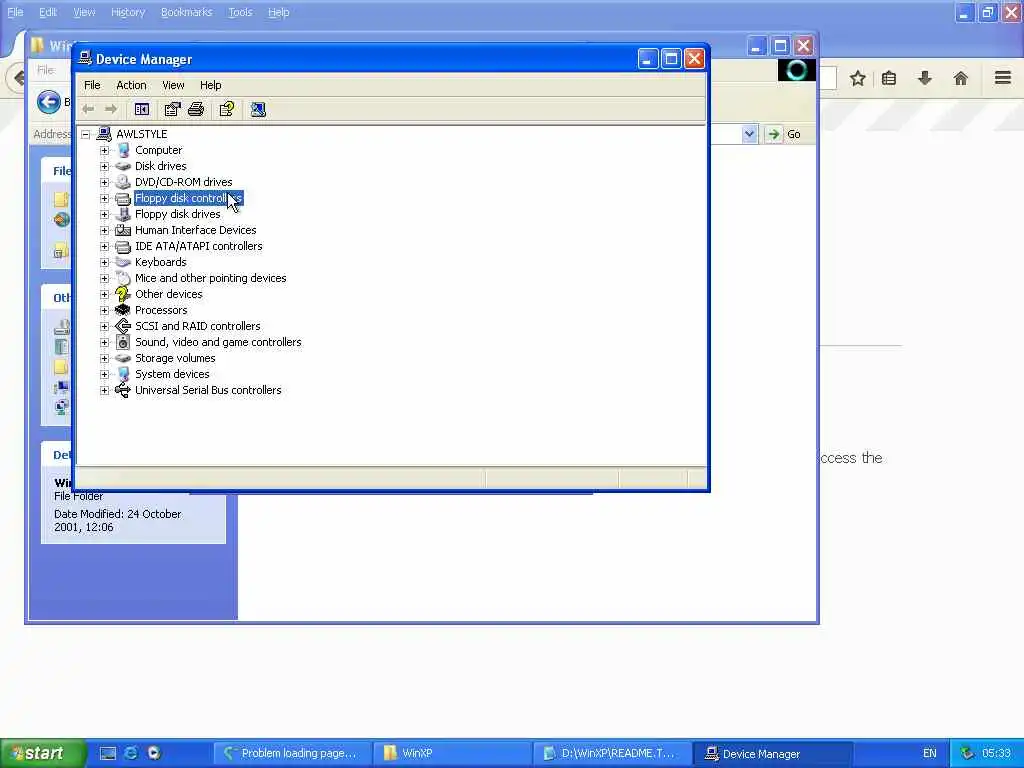
Task: Click the Help icon in Device Manager toolbar
Action: 227,110
